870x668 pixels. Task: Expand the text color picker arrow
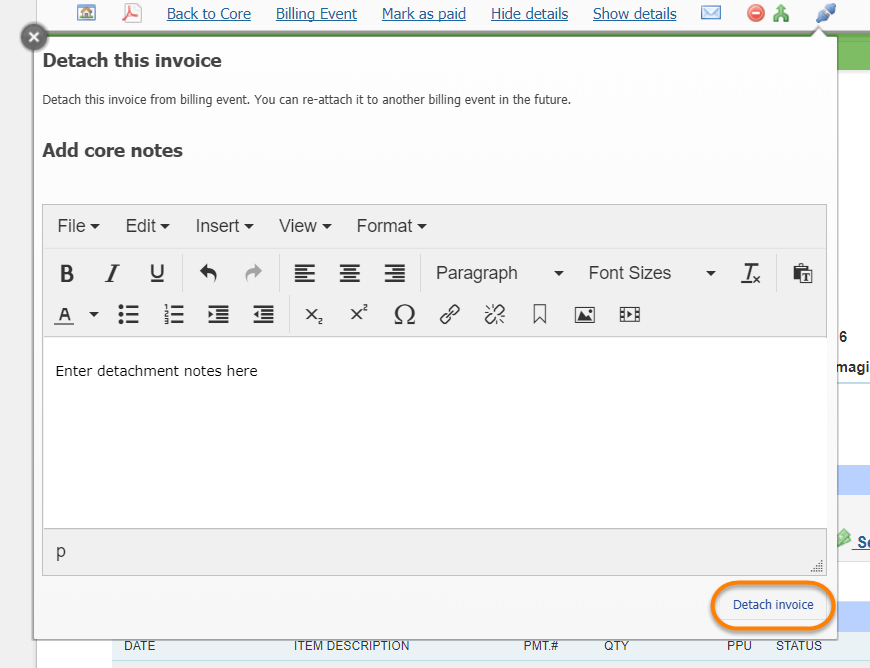(94, 314)
